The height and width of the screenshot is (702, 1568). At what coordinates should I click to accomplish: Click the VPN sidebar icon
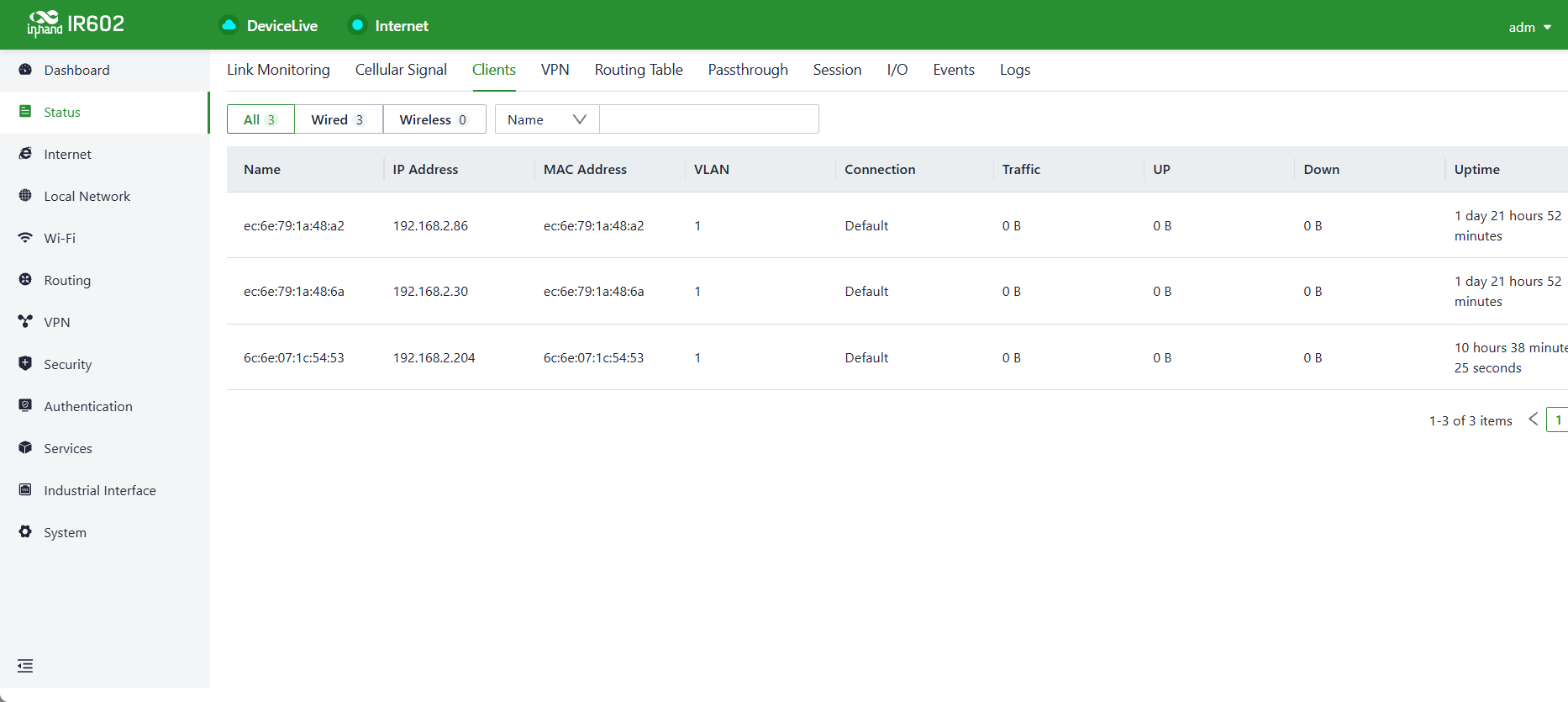25,322
